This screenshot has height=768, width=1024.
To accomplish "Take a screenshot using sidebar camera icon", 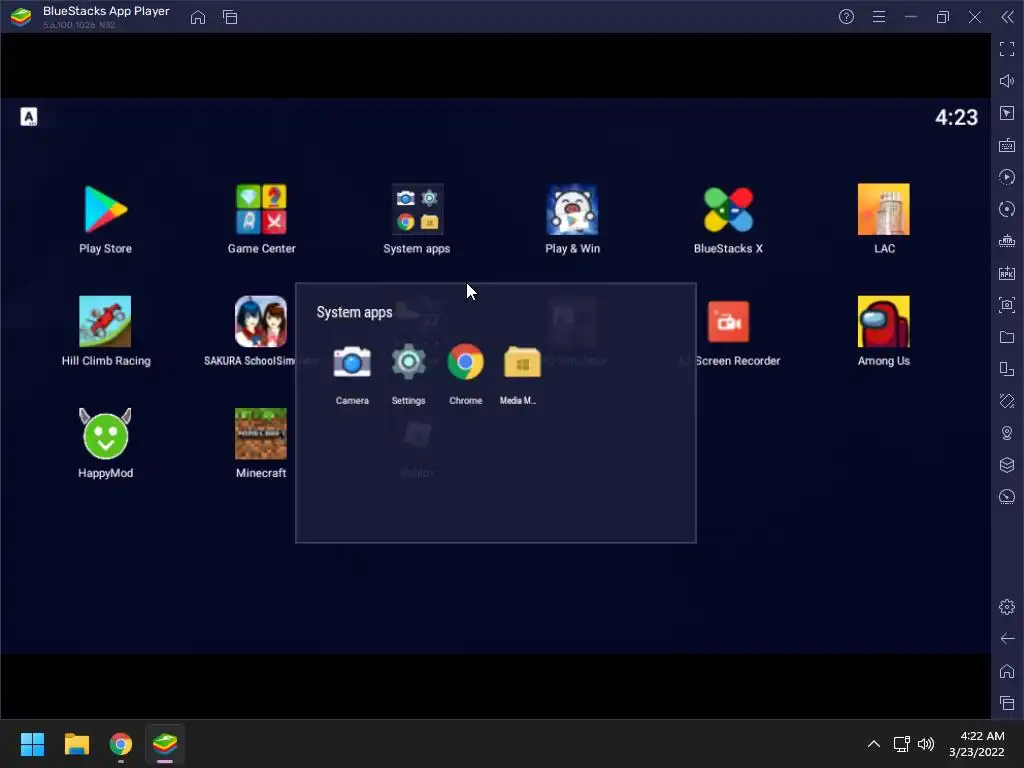I will click(1007, 305).
